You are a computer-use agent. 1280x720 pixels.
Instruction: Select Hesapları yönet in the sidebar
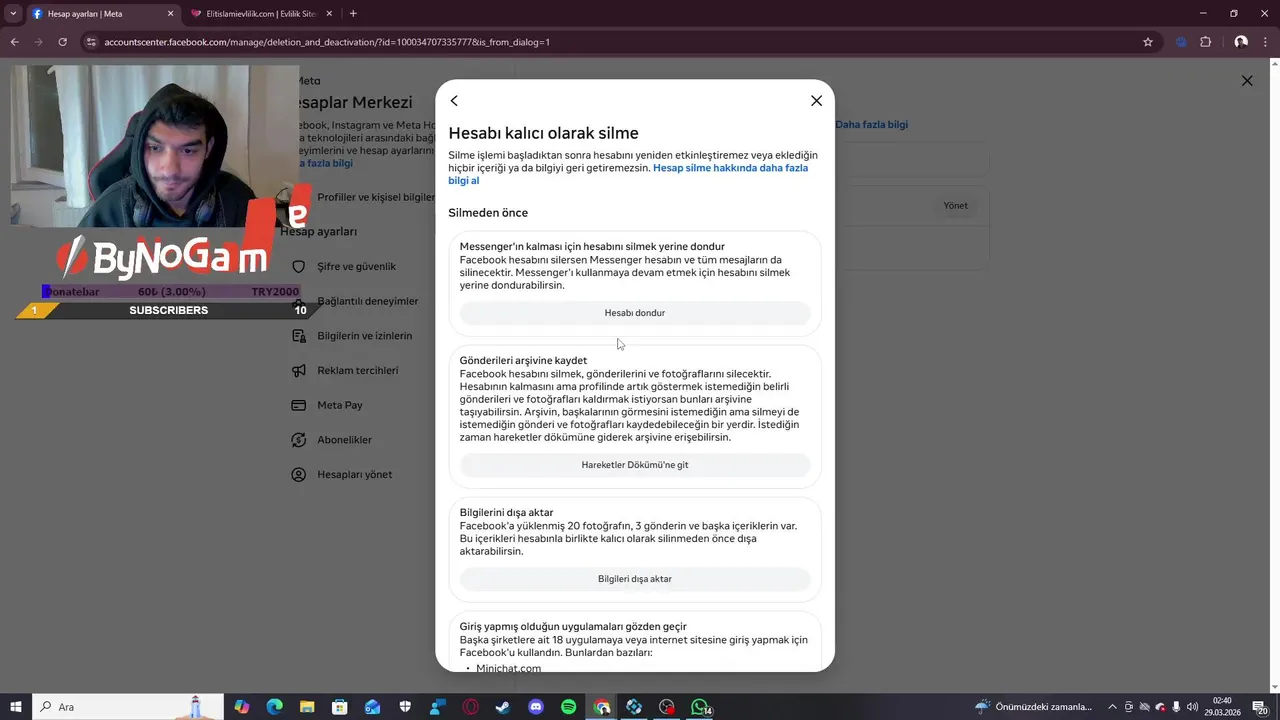point(355,475)
